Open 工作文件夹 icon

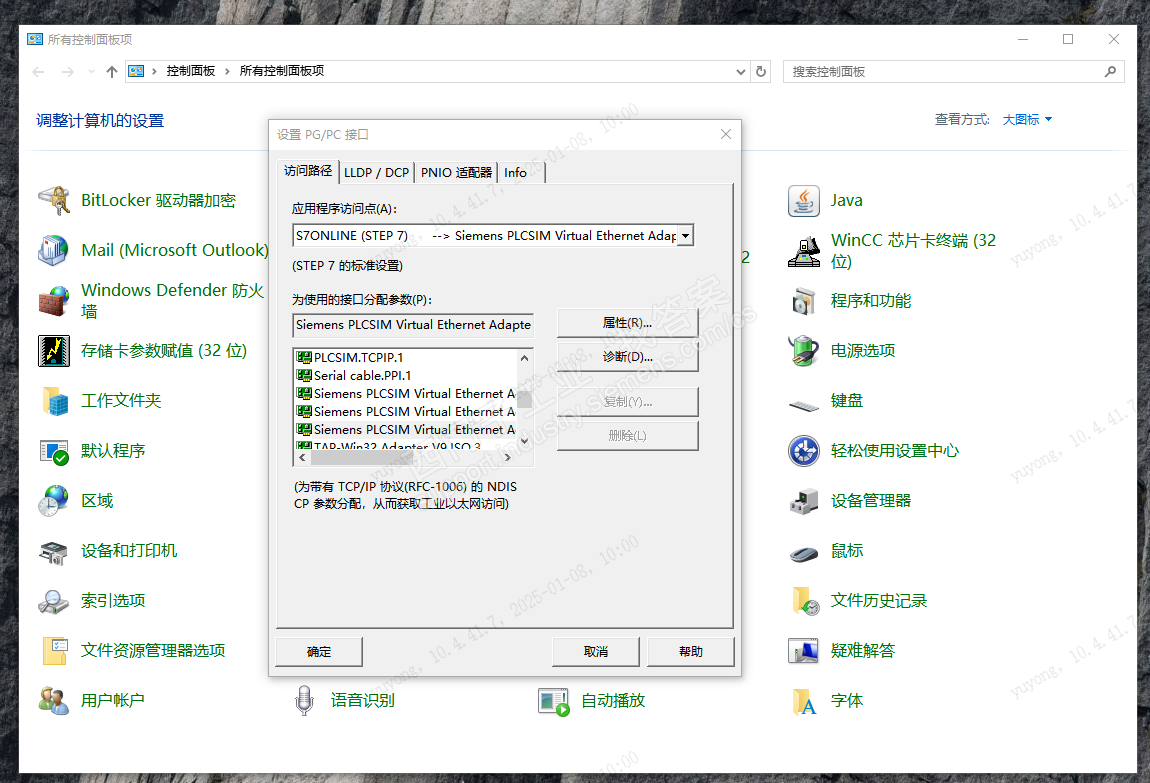point(54,400)
